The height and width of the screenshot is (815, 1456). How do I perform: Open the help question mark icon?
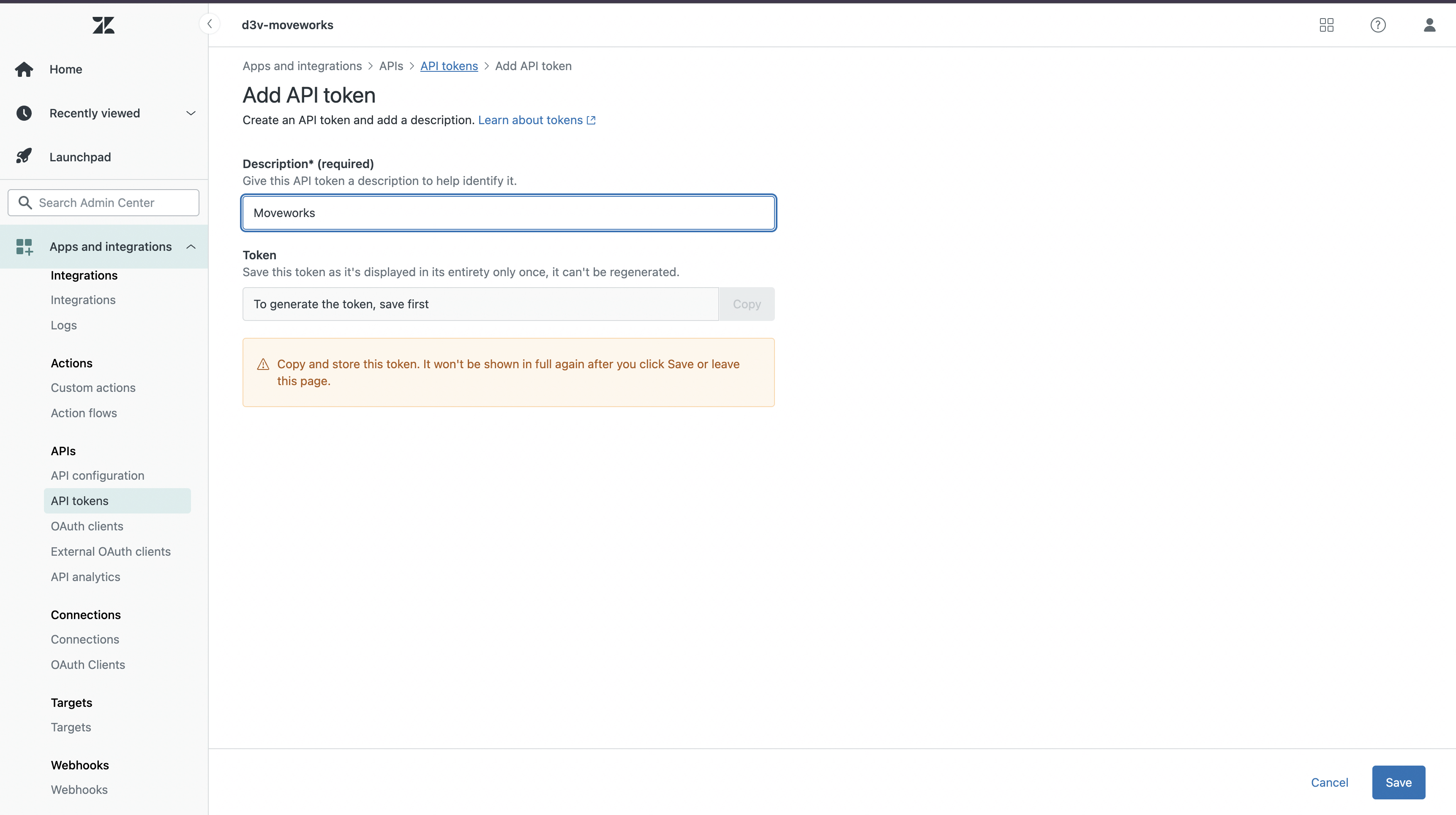coord(1377,25)
